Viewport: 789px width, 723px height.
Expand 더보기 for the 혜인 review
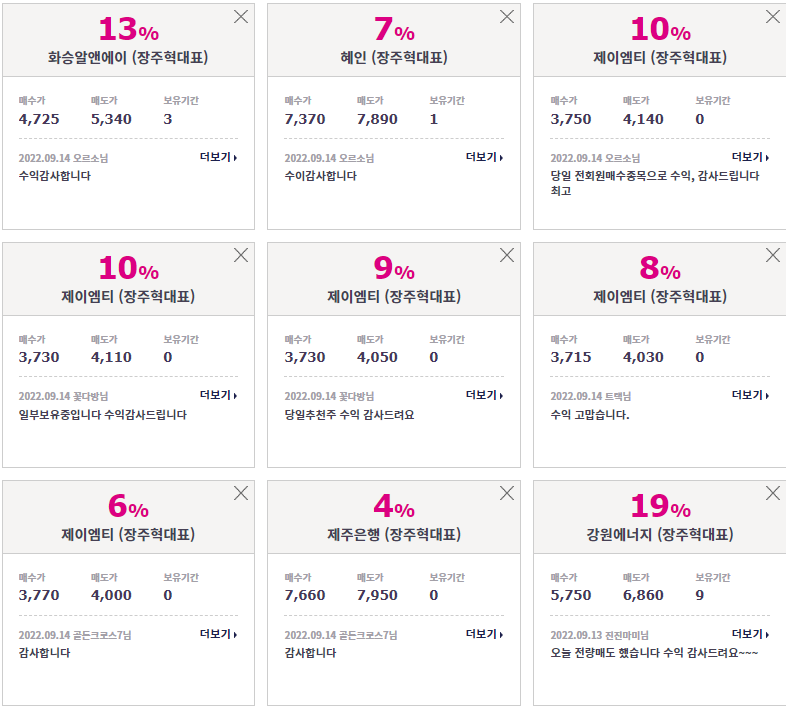click(484, 157)
